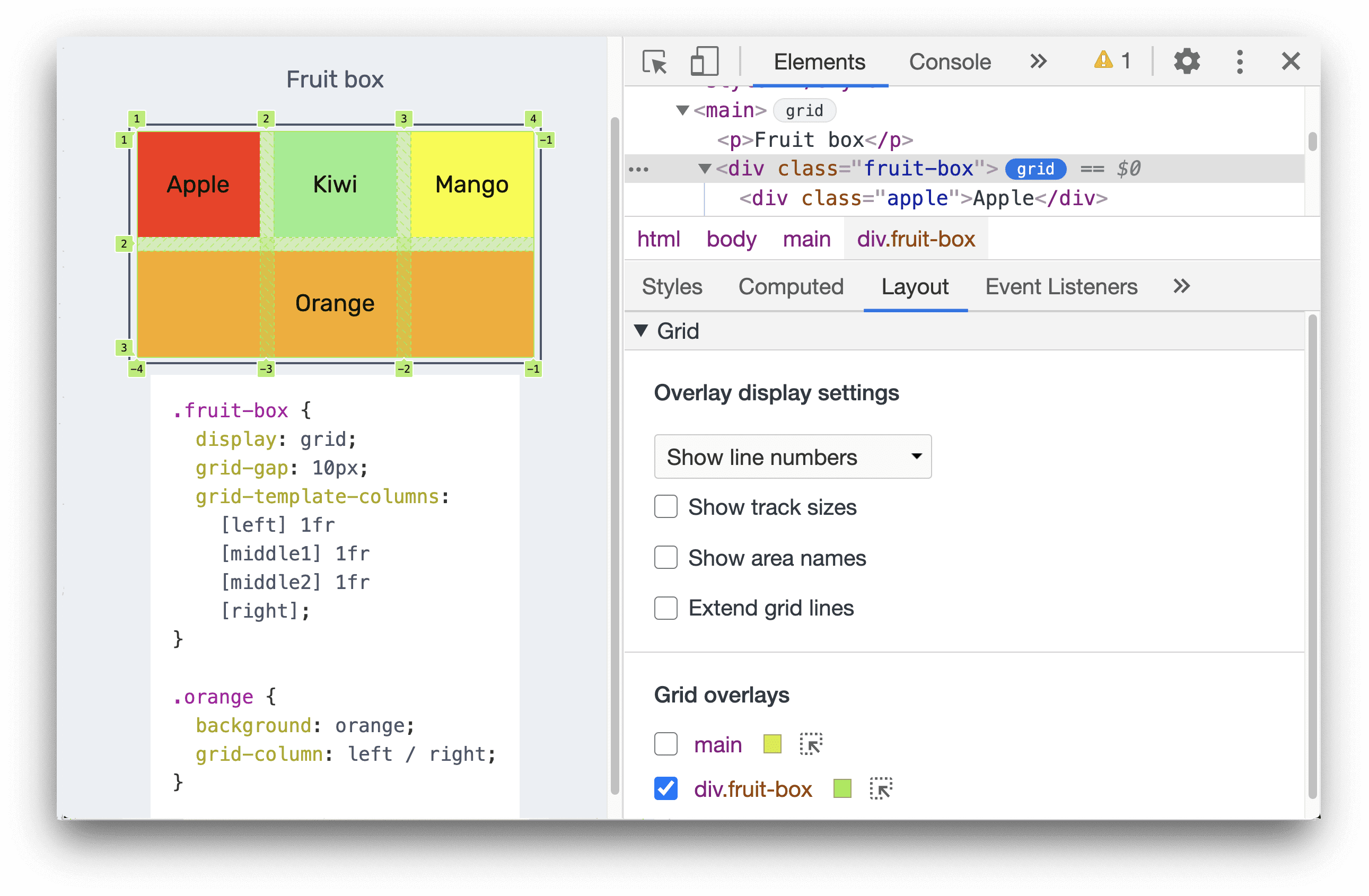This screenshot has height=896, width=1369.
Task: Enable the Show track sizes checkbox
Action: (665, 506)
